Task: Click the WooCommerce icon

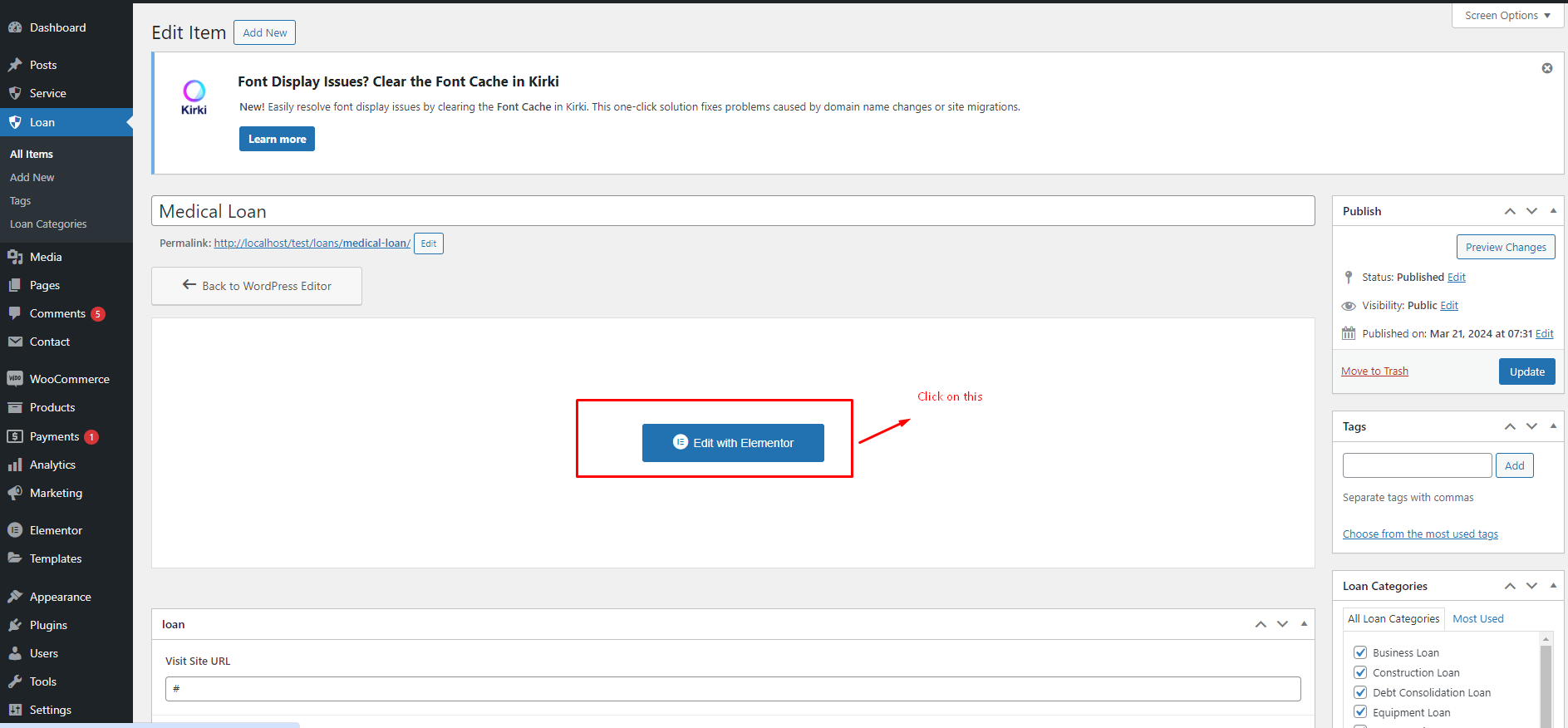Action: 15,379
